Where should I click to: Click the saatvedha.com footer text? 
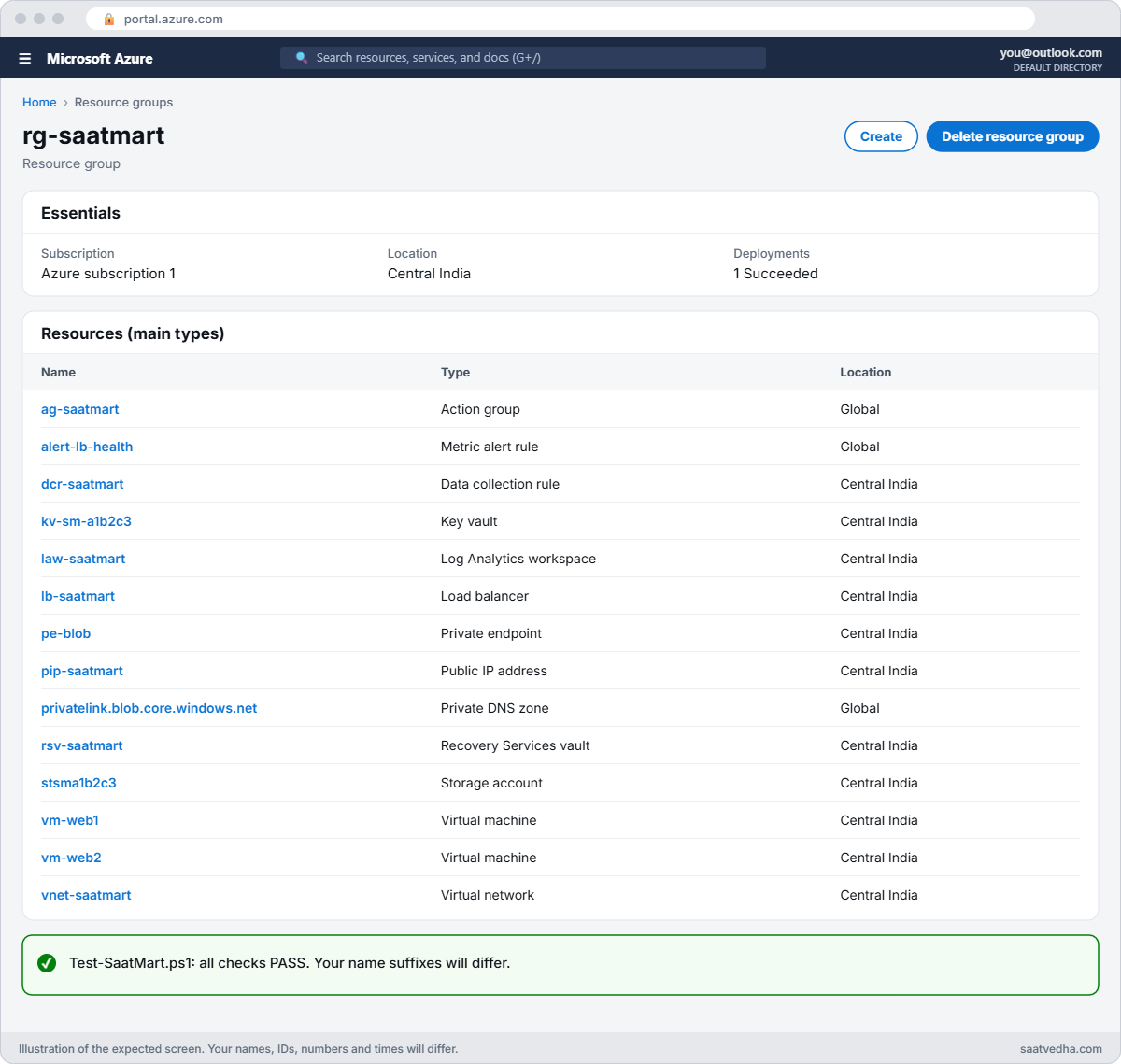(x=1061, y=1049)
